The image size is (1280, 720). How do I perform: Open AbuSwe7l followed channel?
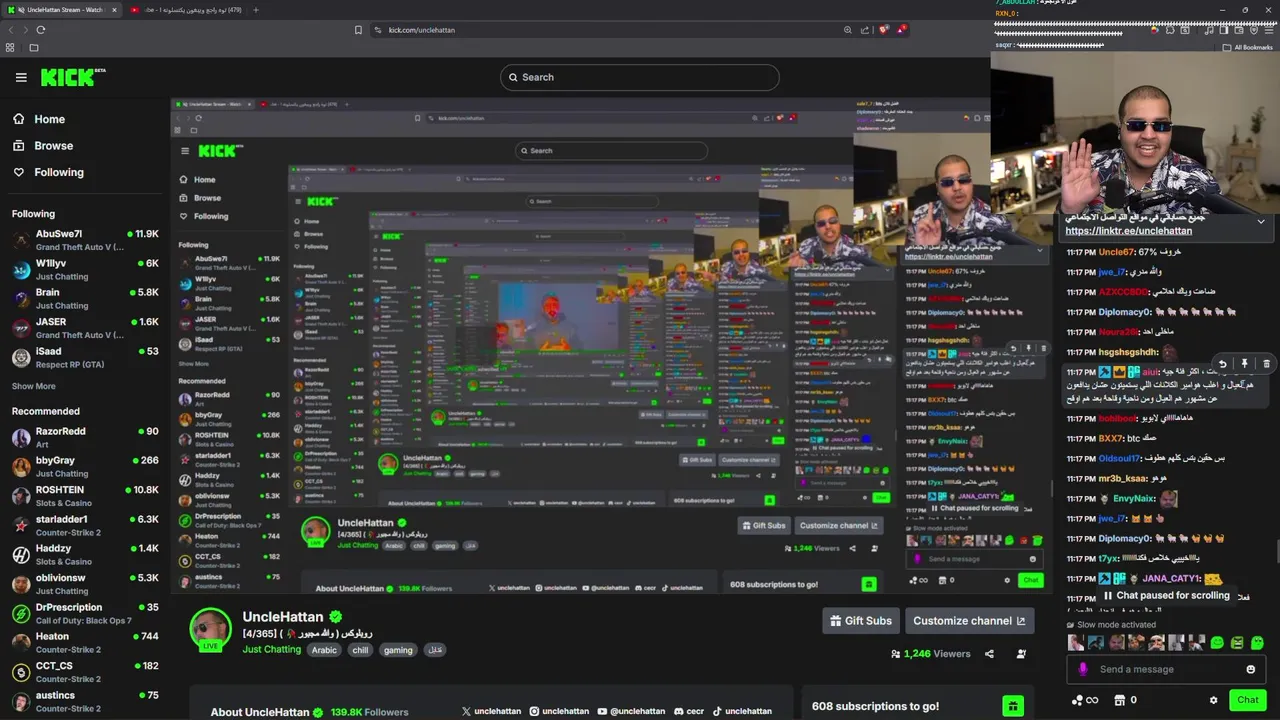pyautogui.click(x=85, y=240)
